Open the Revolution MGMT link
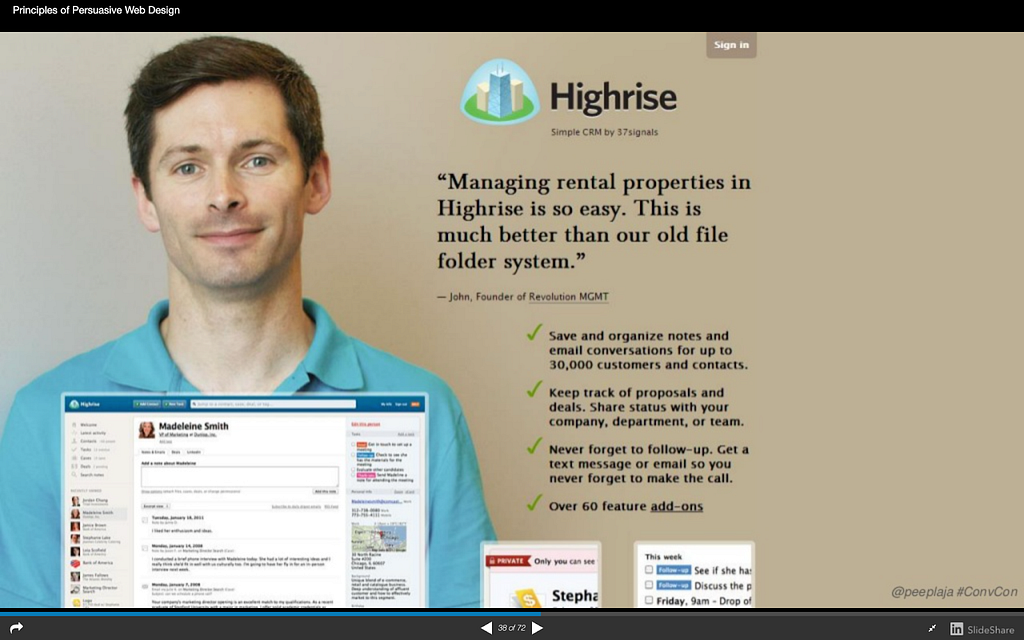The height and width of the screenshot is (640, 1024). click(x=569, y=296)
